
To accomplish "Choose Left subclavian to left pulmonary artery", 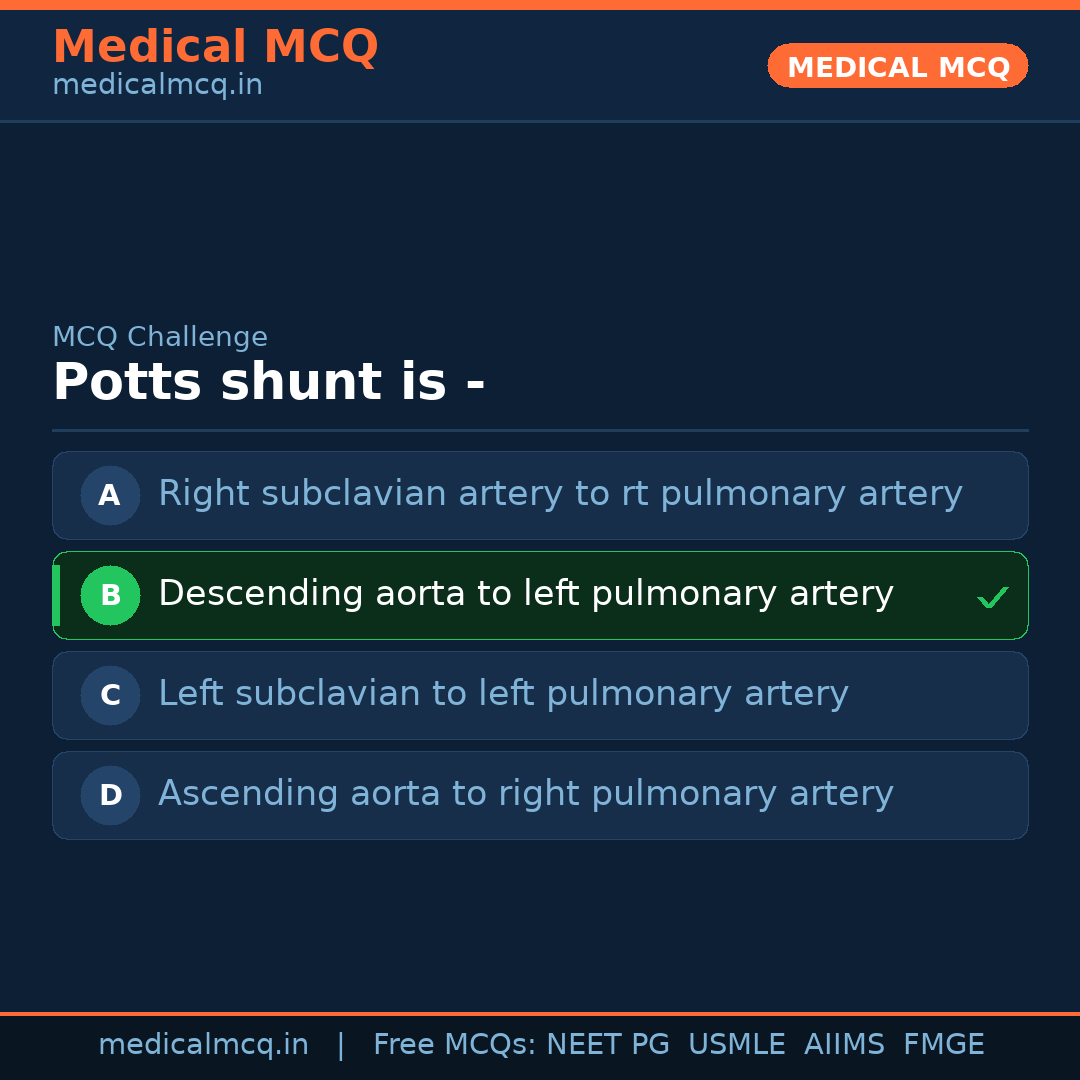I will tap(503, 694).
